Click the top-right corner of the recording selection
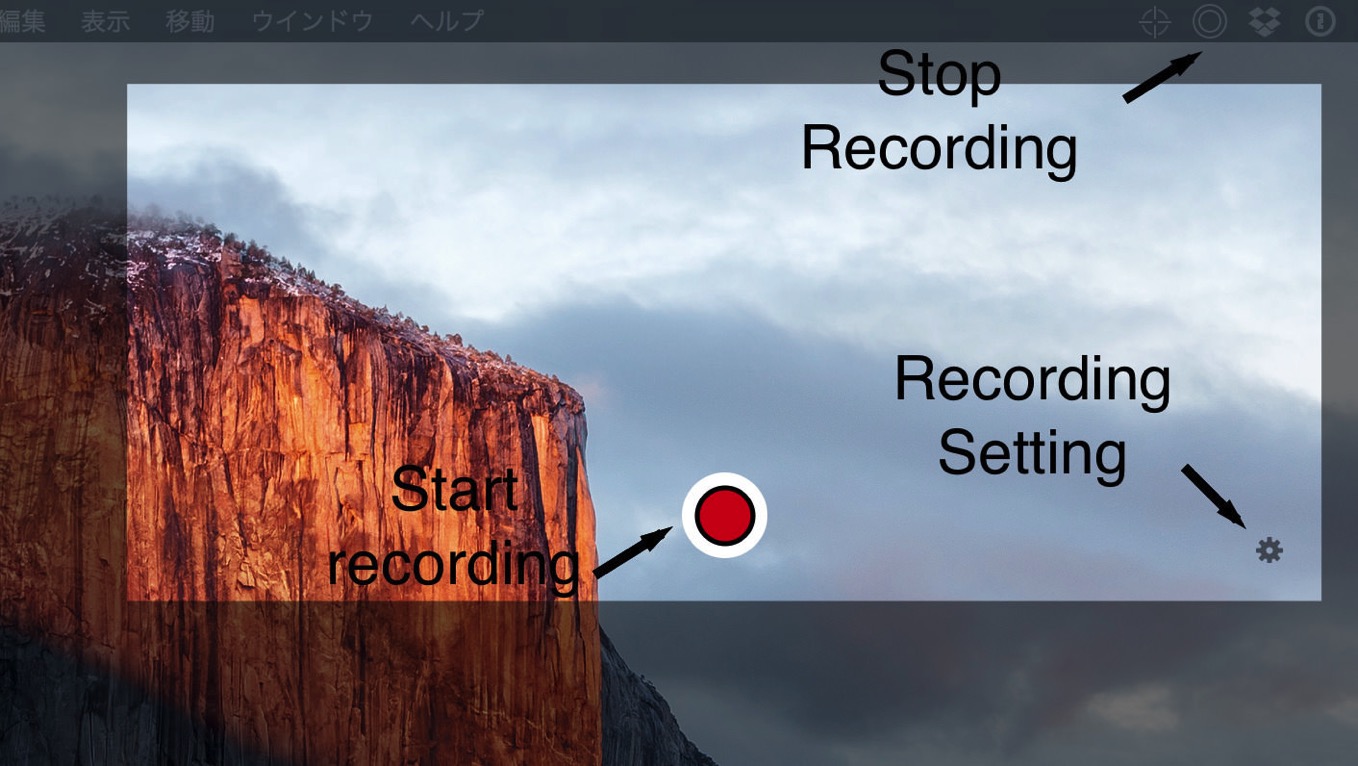 tap(1321, 84)
